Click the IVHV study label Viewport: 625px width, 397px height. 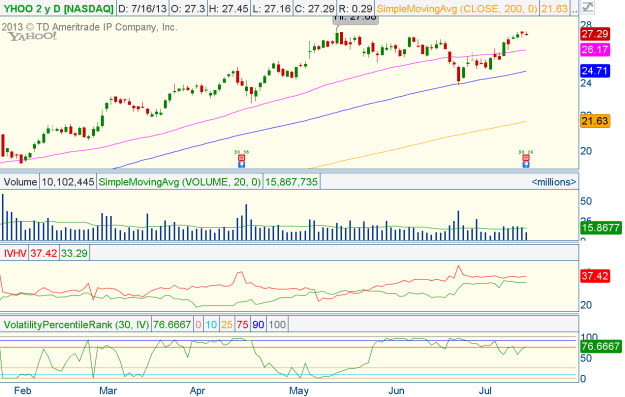click(x=15, y=253)
